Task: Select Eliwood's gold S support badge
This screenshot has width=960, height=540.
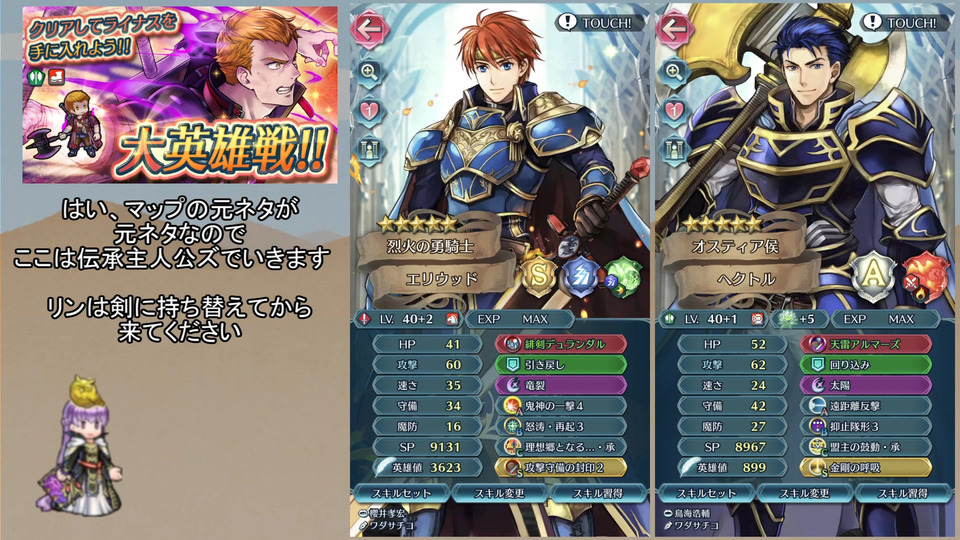Action: click(x=539, y=276)
